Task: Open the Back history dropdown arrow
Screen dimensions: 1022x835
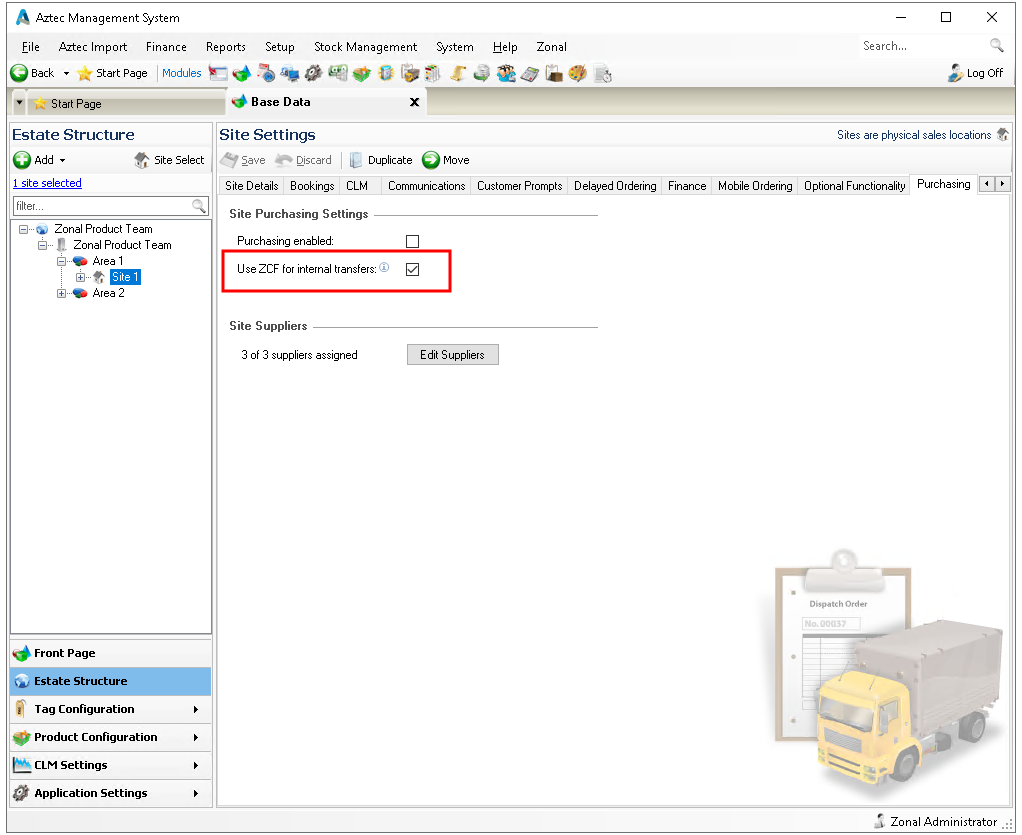Action: pos(66,74)
